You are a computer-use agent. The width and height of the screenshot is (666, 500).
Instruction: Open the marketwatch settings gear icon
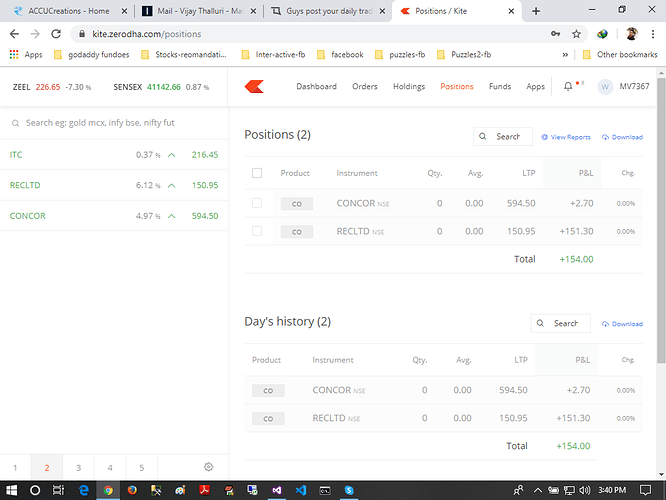[208, 467]
